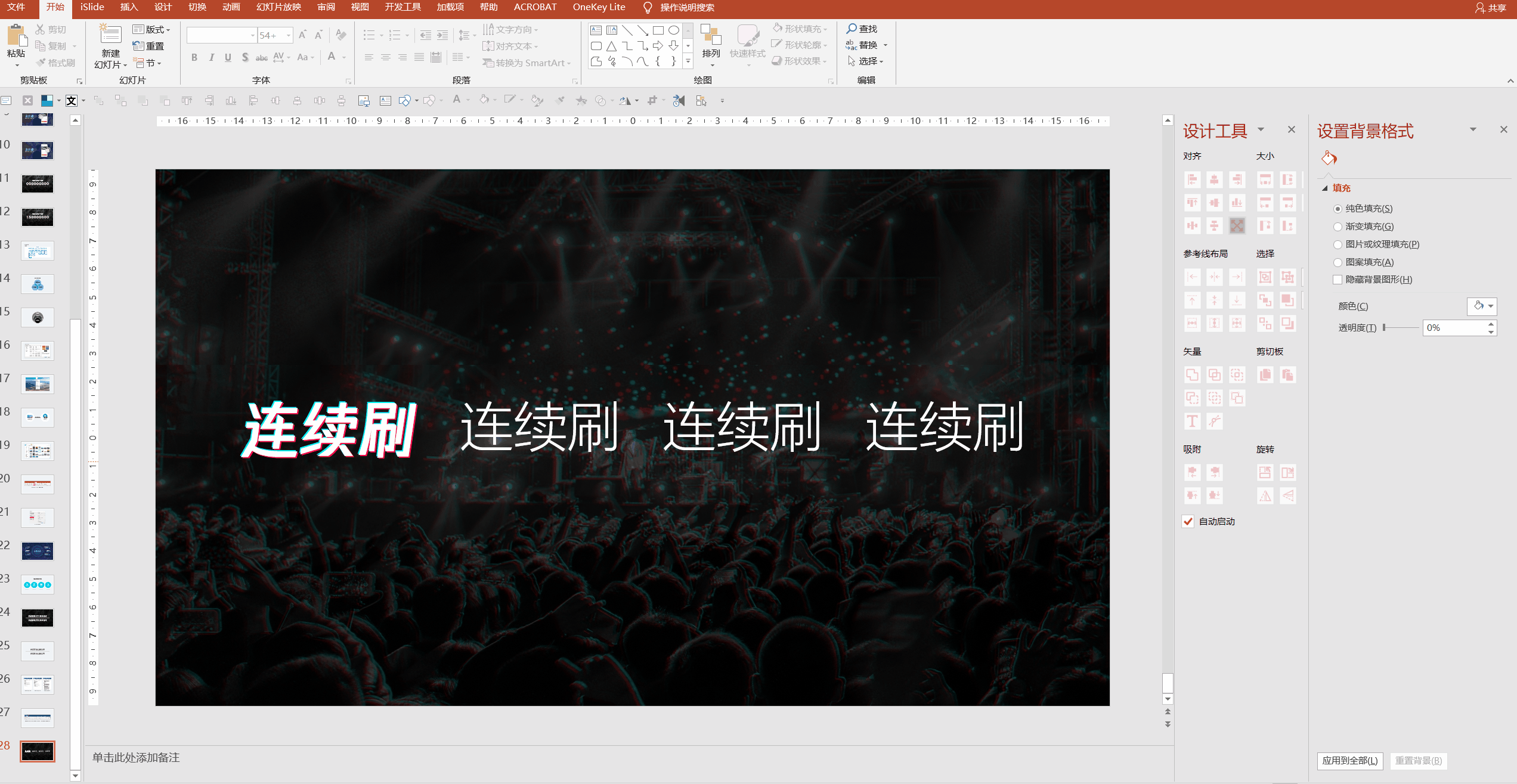Click Convert to SmartArt button
The image size is (1517, 784).
coord(527,63)
